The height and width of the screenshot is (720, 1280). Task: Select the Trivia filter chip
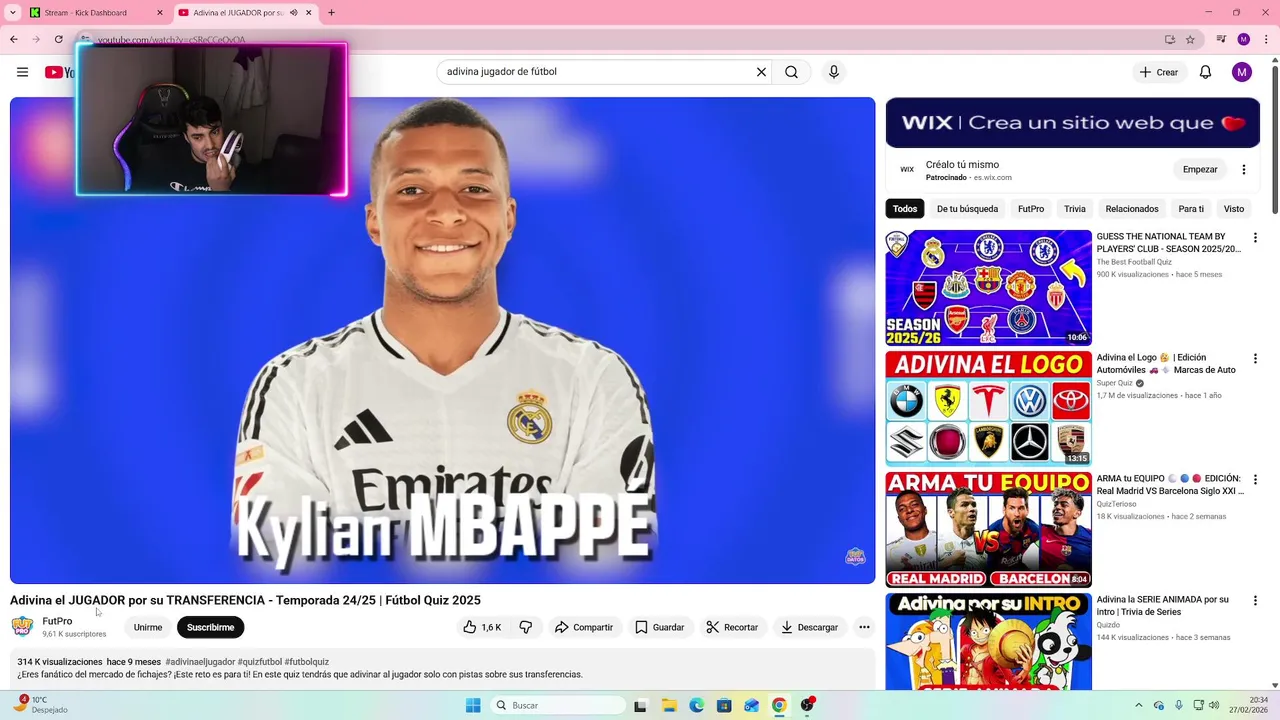[1075, 209]
